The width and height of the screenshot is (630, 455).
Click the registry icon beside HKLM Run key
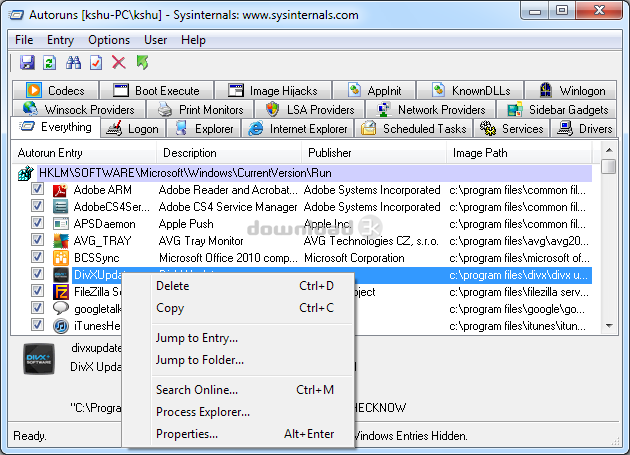[x=26, y=173]
